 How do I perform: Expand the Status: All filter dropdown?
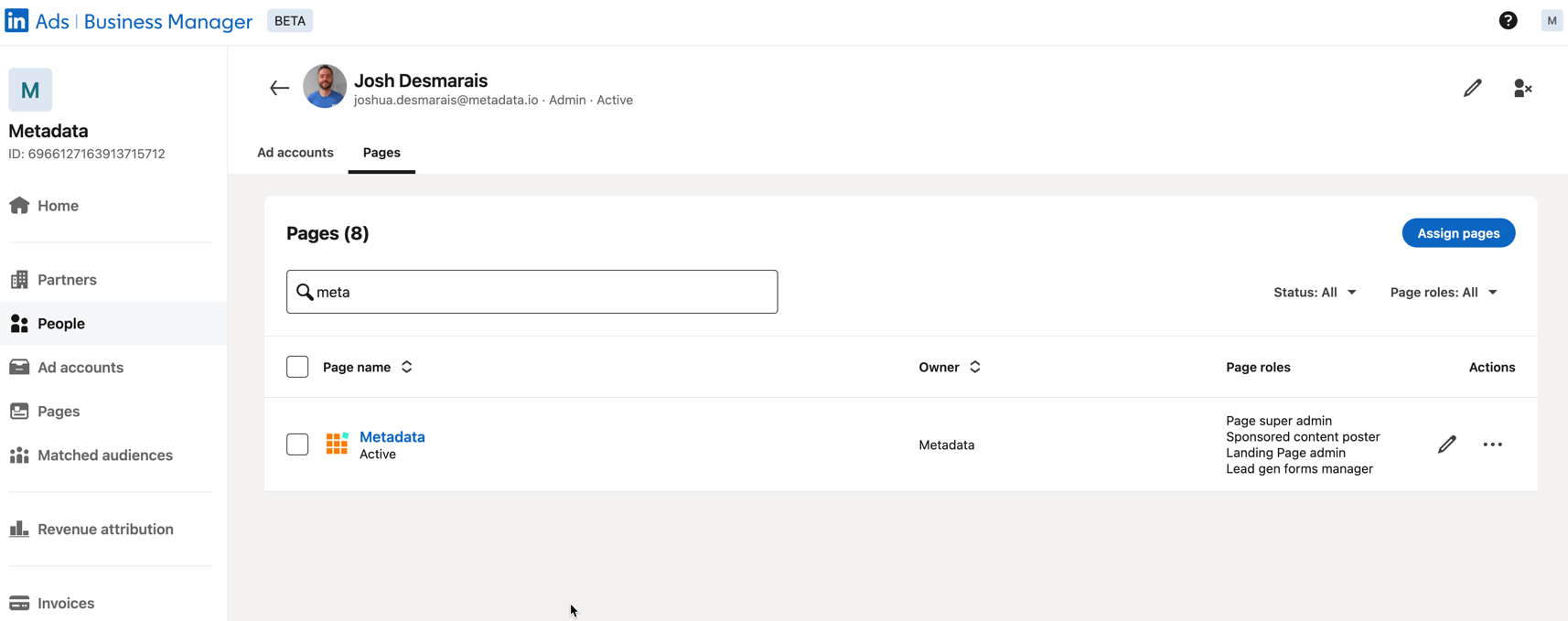click(1315, 293)
